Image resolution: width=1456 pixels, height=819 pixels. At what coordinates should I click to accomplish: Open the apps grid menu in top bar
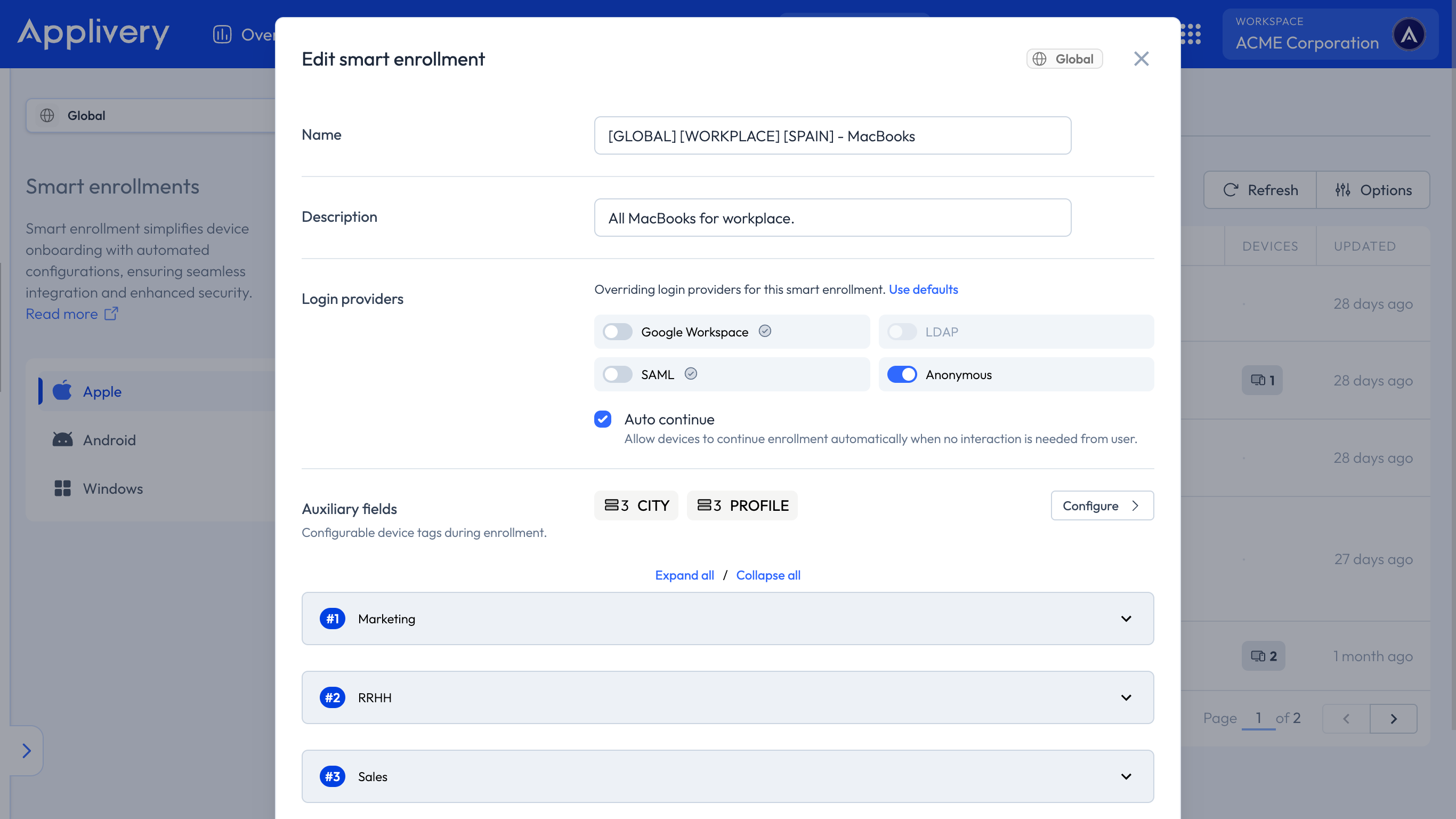tap(1191, 35)
